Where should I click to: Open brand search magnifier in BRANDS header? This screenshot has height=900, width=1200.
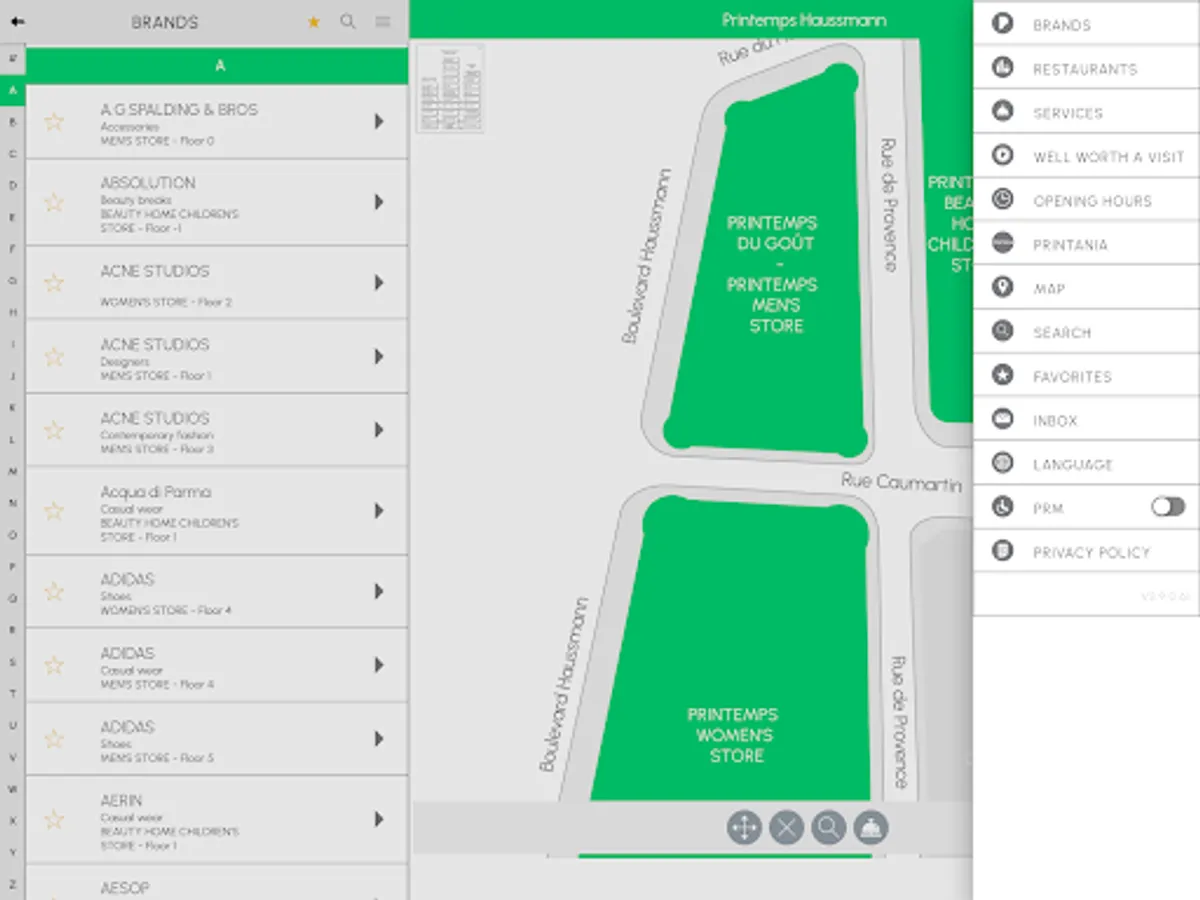click(348, 21)
